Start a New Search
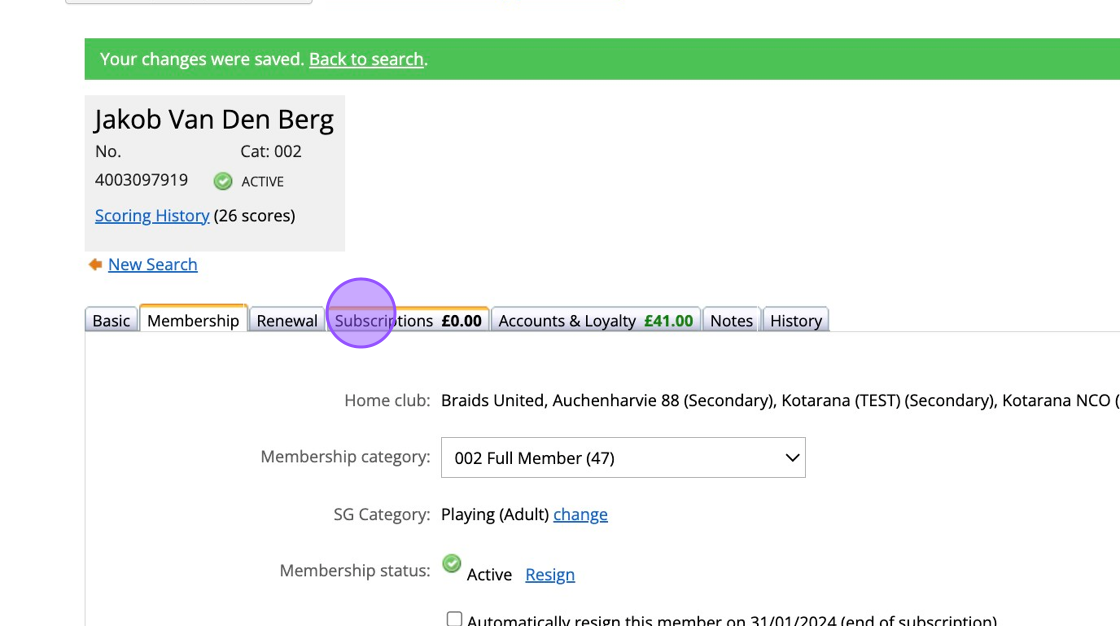The width and height of the screenshot is (1120, 626). [153, 265]
